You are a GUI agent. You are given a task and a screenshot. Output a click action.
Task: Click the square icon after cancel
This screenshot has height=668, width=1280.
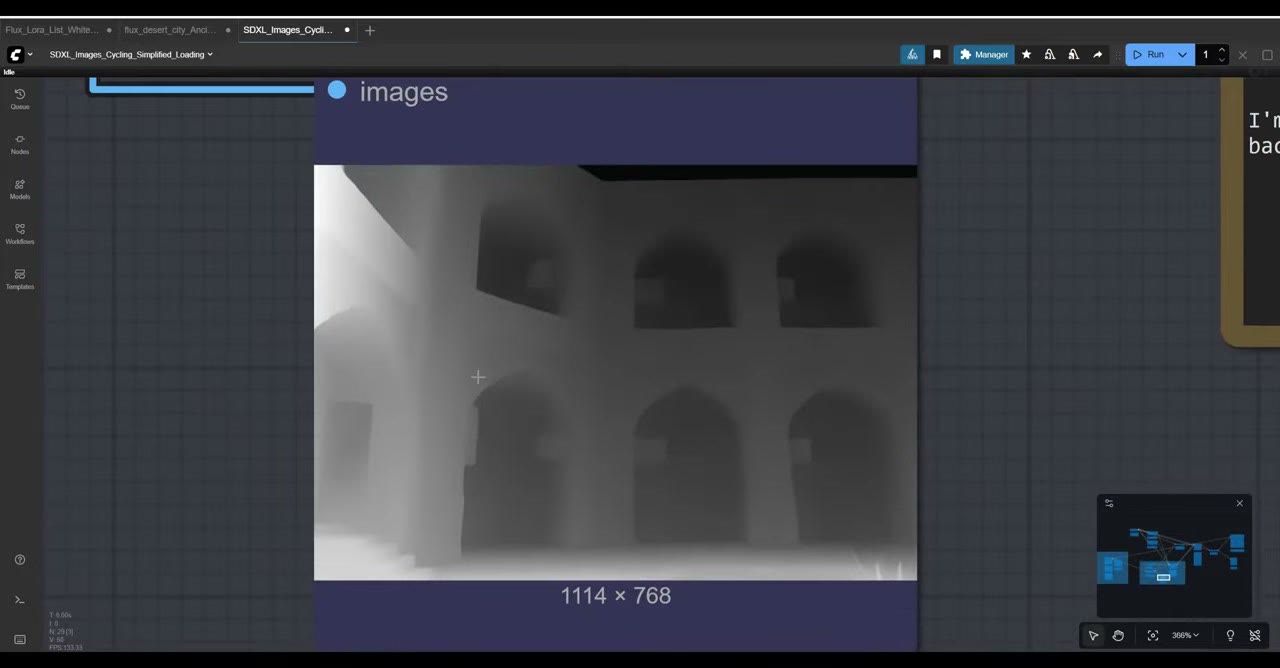click(1267, 55)
